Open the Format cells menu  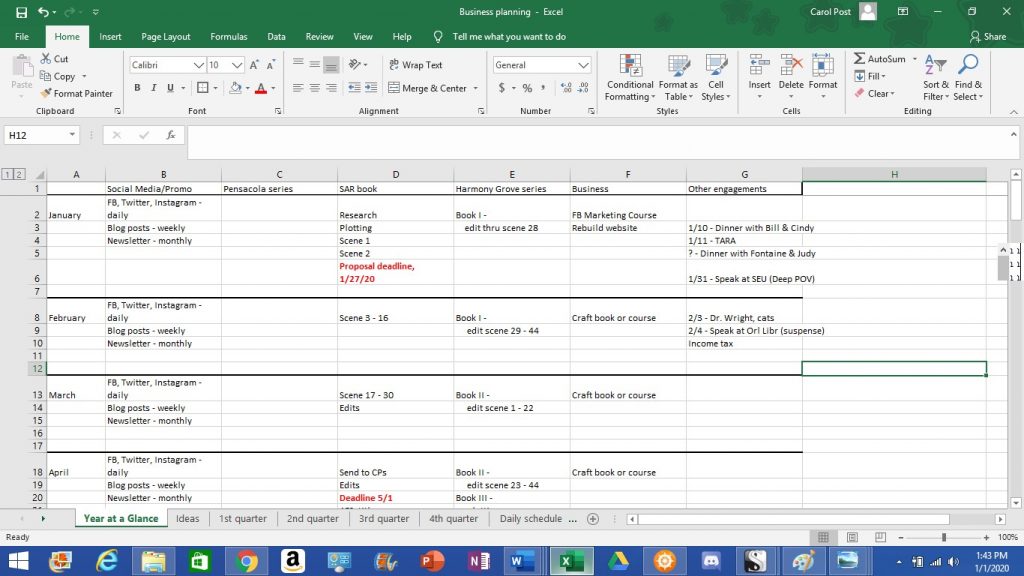[x=823, y=76]
